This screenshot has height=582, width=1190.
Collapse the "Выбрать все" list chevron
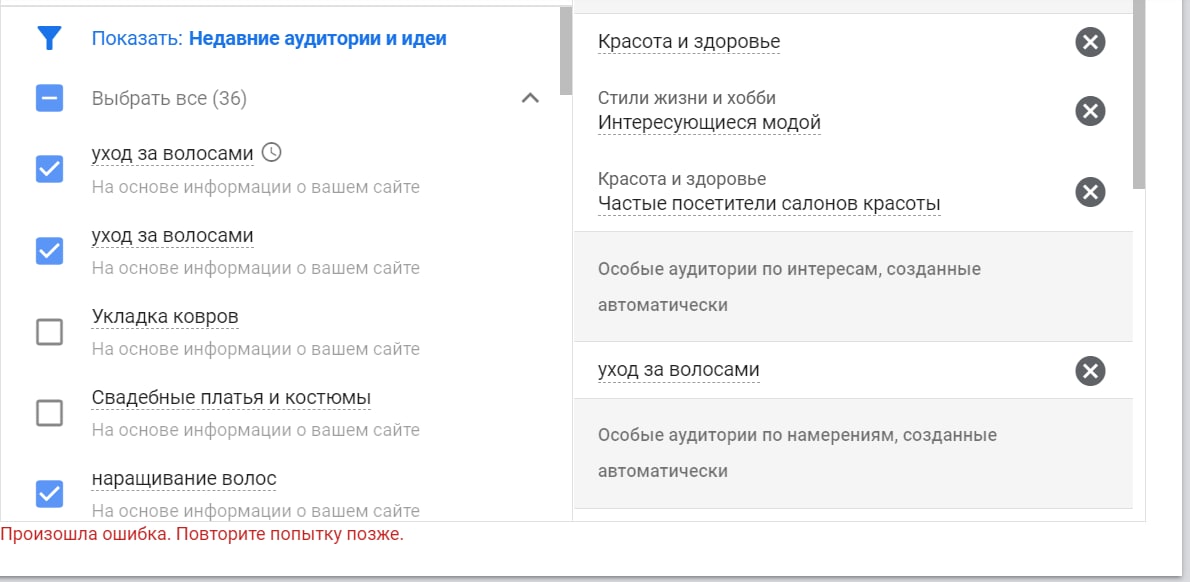click(530, 98)
